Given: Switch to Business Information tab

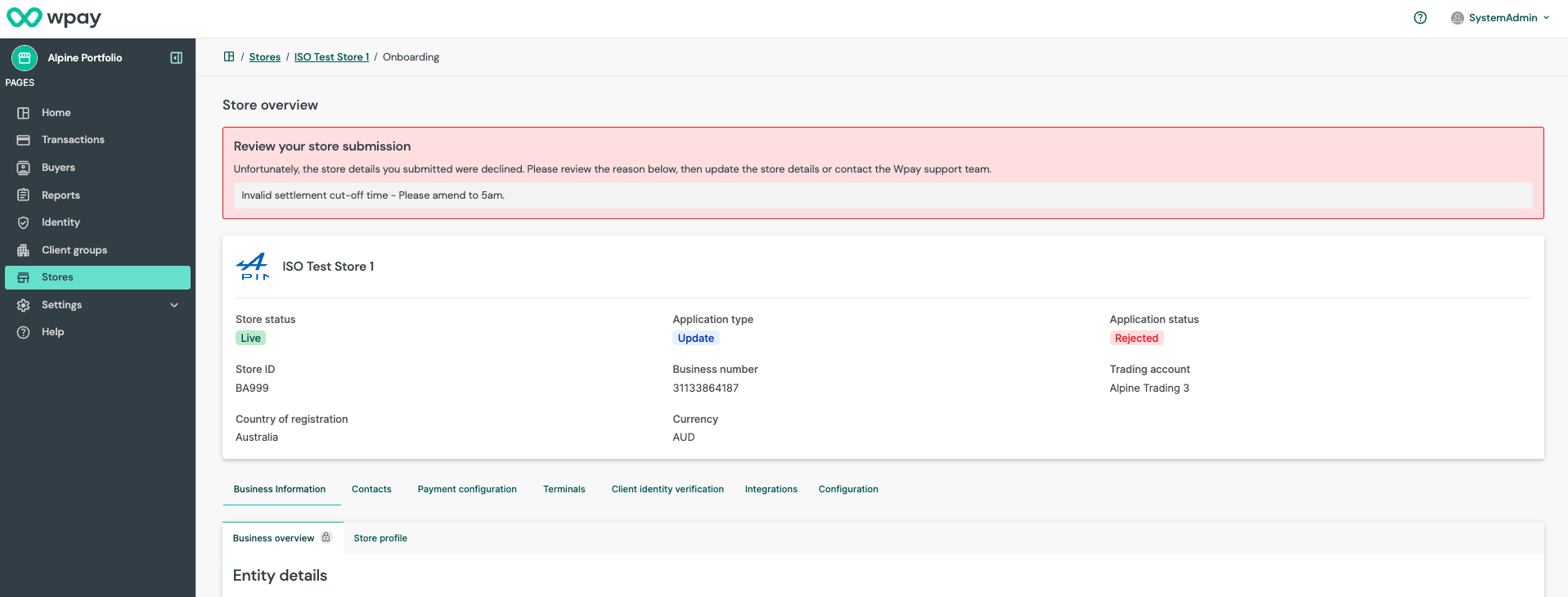Looking at the screenshot, I should coord(280,489).
